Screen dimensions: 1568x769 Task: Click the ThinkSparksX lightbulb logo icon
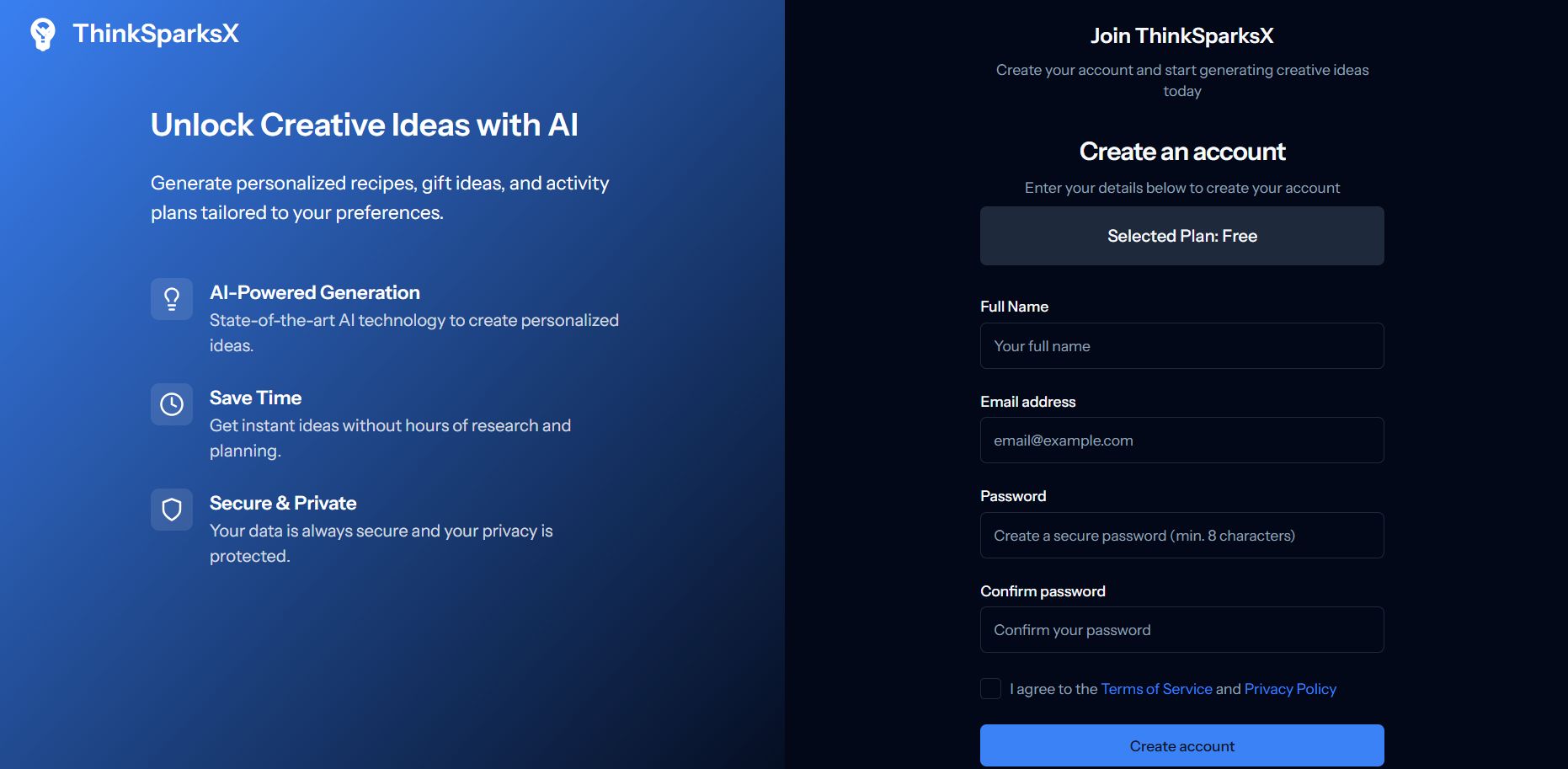[42, 35]
